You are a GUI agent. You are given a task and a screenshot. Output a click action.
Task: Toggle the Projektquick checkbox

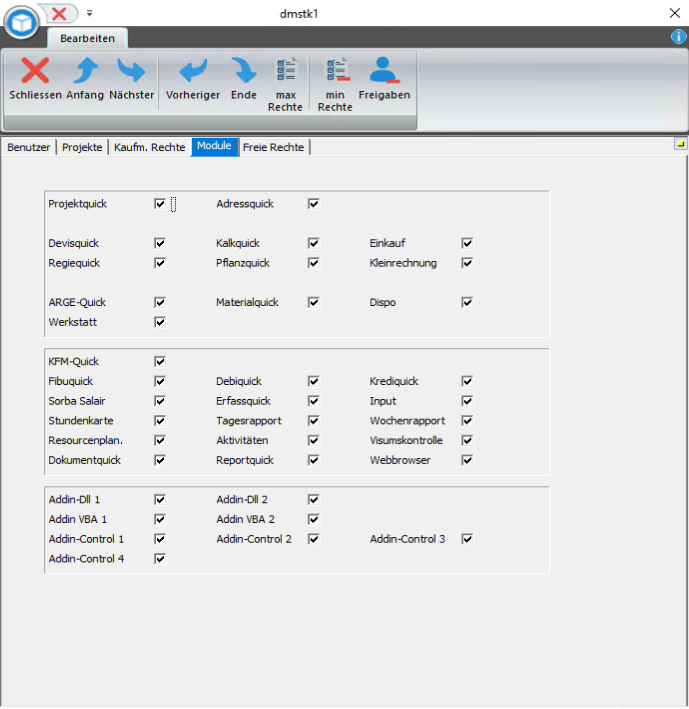[160, 203]
